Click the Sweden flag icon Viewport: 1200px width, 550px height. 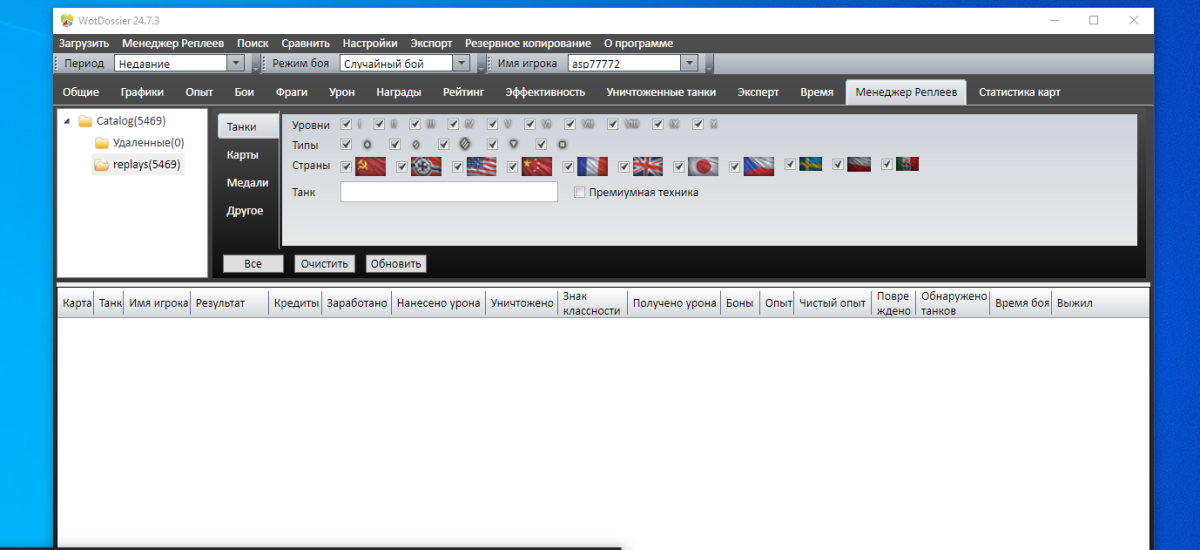click(x=810, y=164)
